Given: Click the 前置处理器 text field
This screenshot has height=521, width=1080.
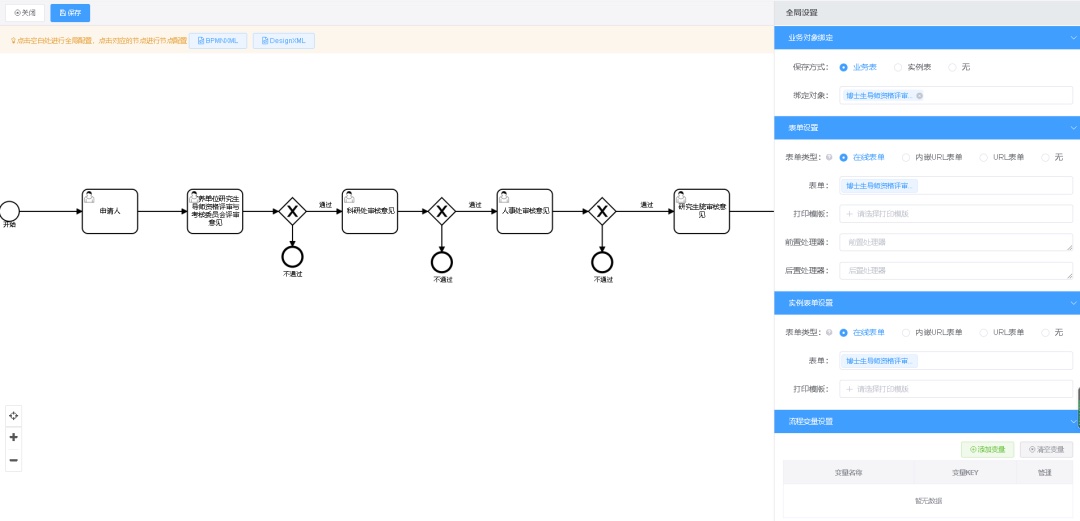Looking at the screenshot, I should (957, 242).
